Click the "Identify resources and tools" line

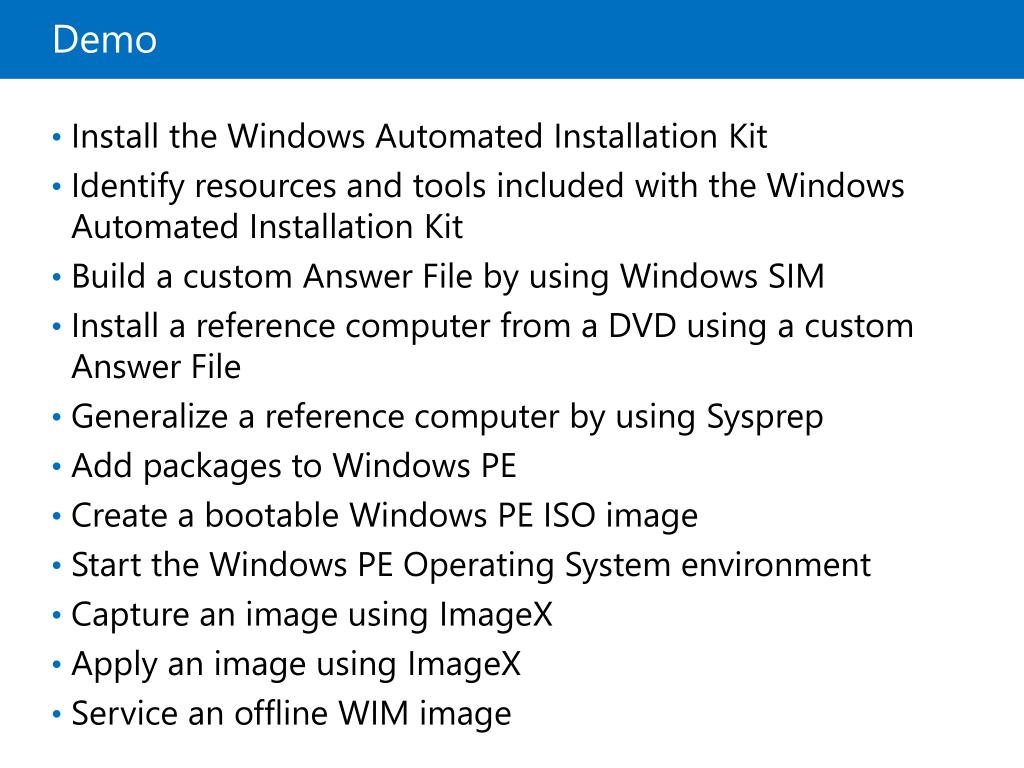pyautogui.click(x=488, y=186)
